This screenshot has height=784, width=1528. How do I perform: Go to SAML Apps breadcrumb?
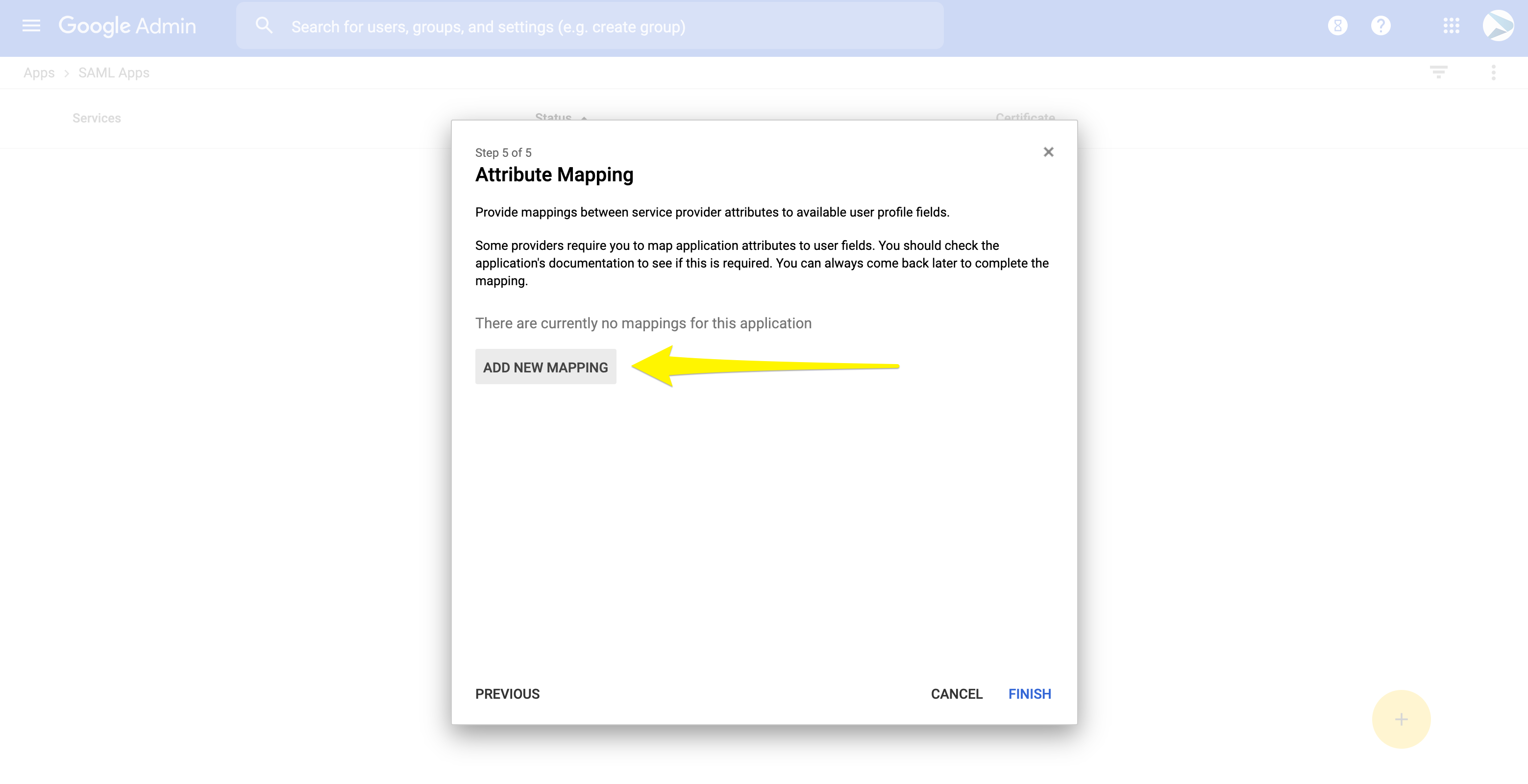114,73
